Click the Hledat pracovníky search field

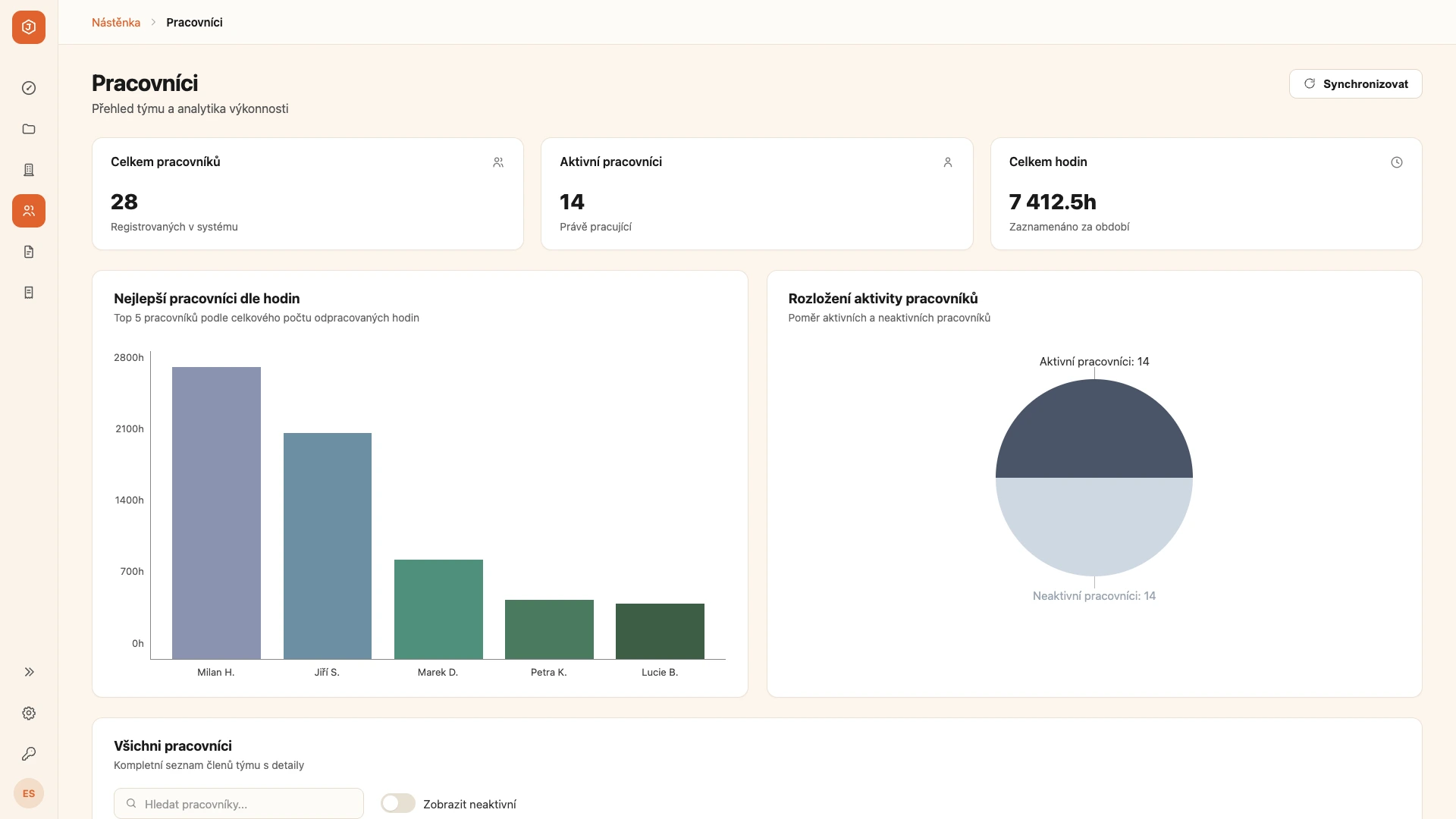pyautogui.click(x=239, y=804)
